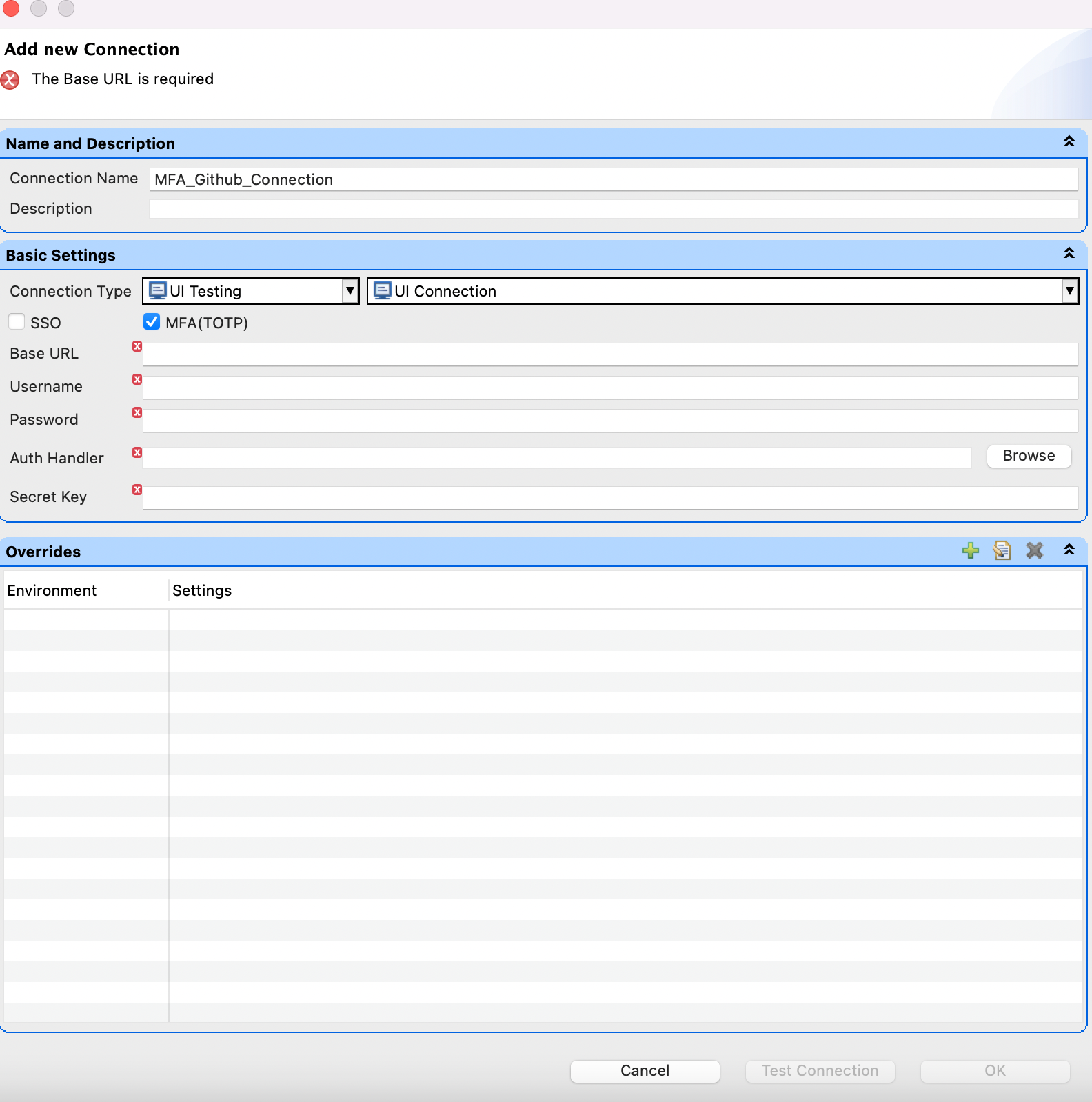Focus the Password input field
1092x1102 pixels.
[610, 421]
